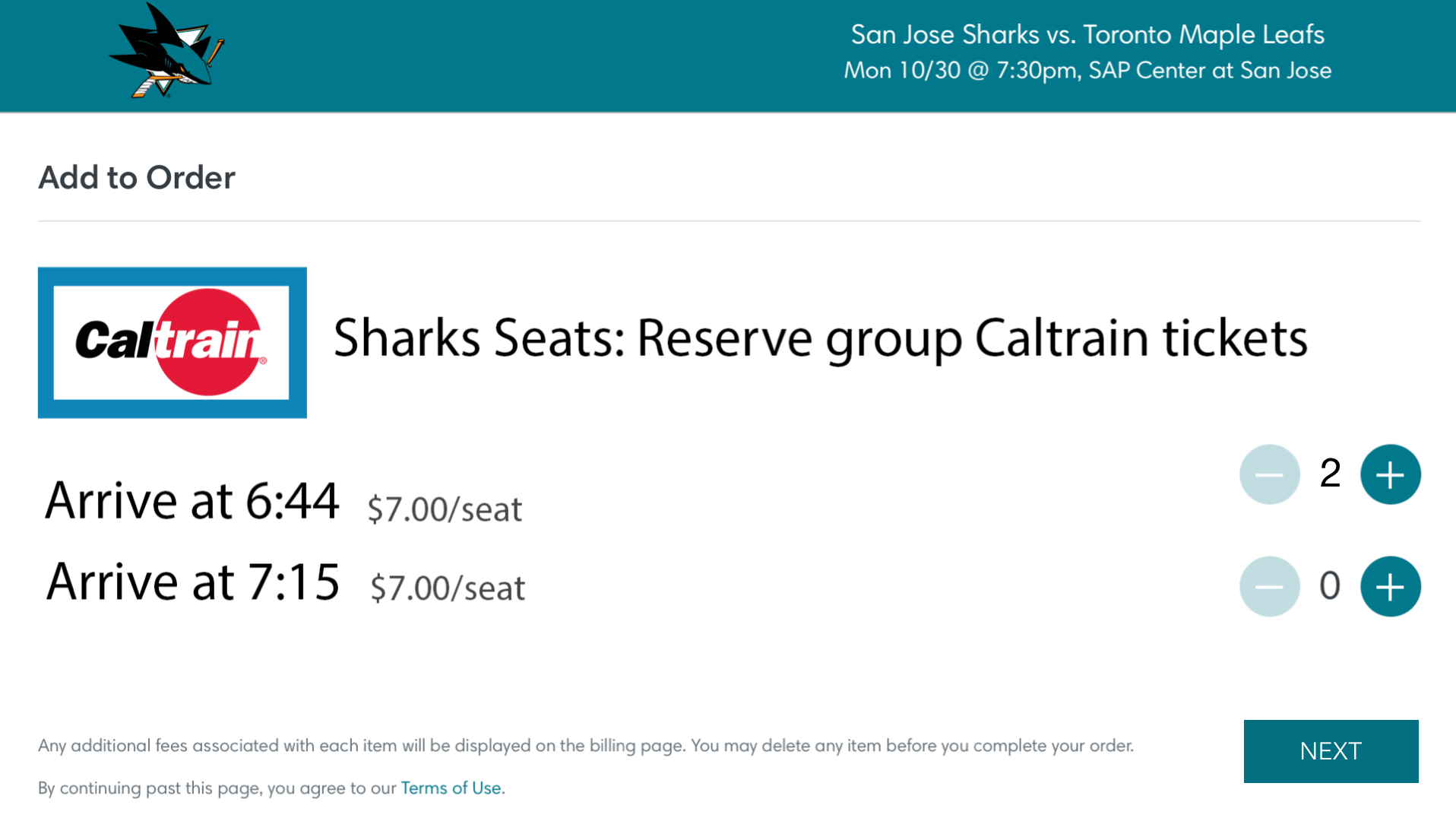Click the Sharks vs. Maple Leafs event title
Image resolution: width=1456 pixels, height=818 pixels.
(1087, 34)
